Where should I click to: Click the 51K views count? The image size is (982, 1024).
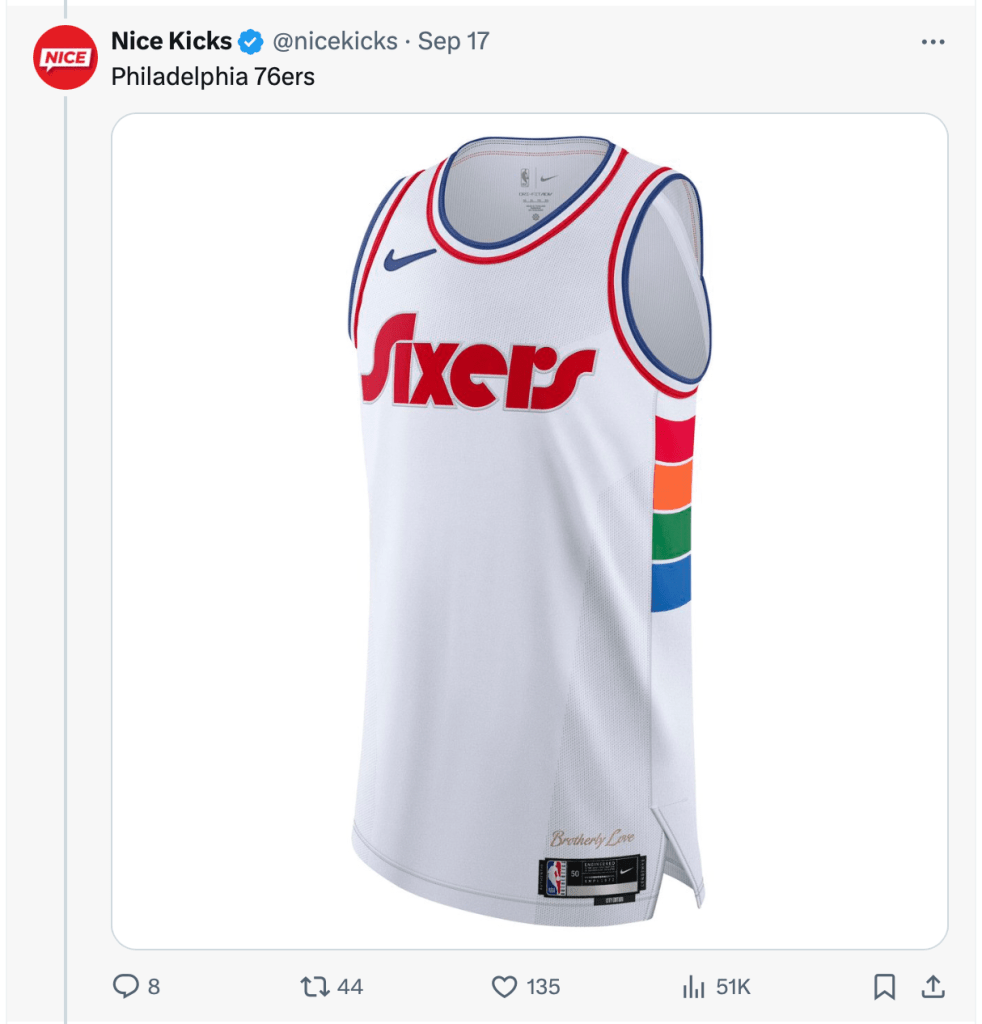point(733,986)
